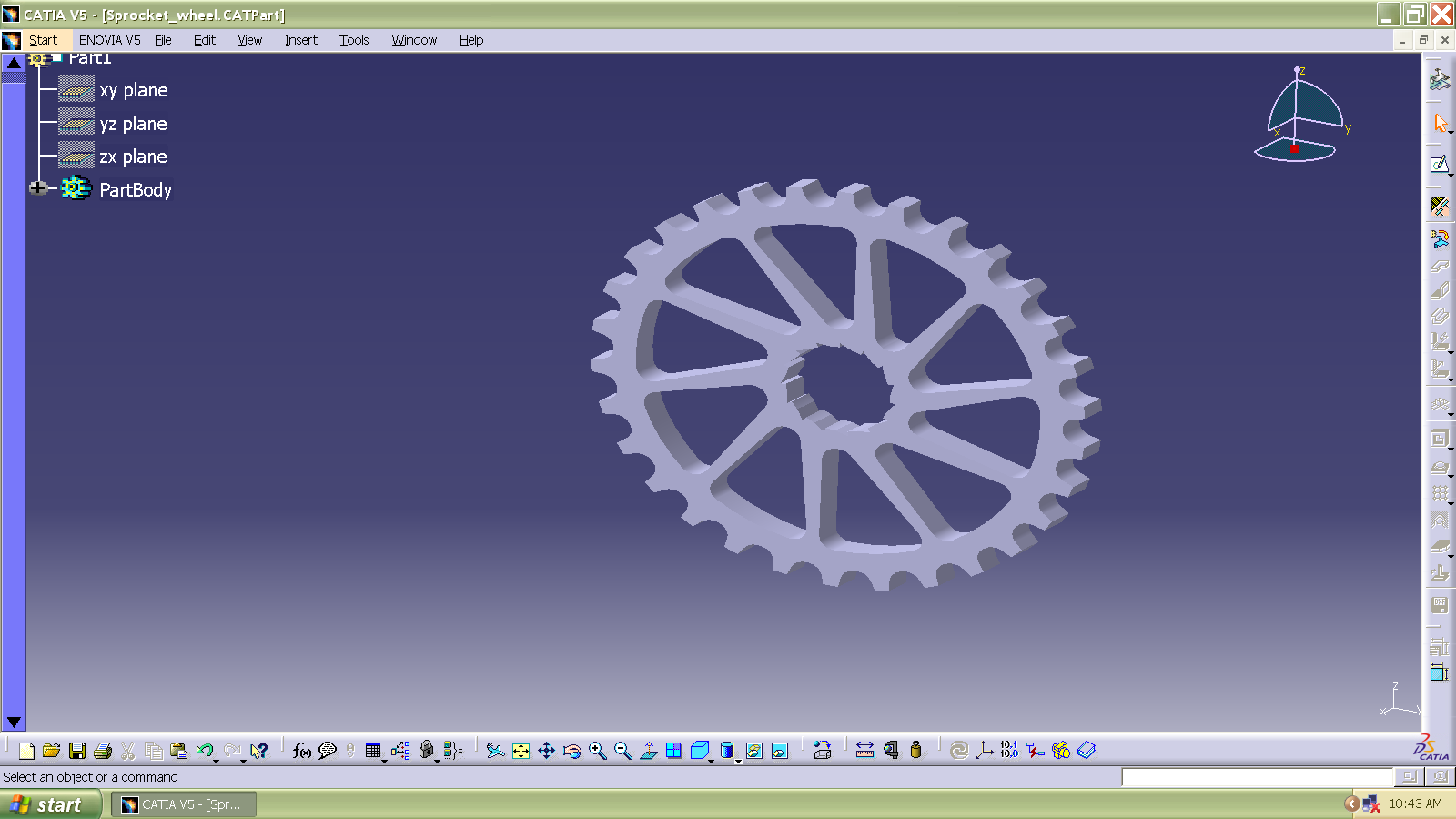Image resolution: width=1456 pixels, height=819 pixels.
Task: Click the Select arrow tool
Action: click(x=1439, y=122)
